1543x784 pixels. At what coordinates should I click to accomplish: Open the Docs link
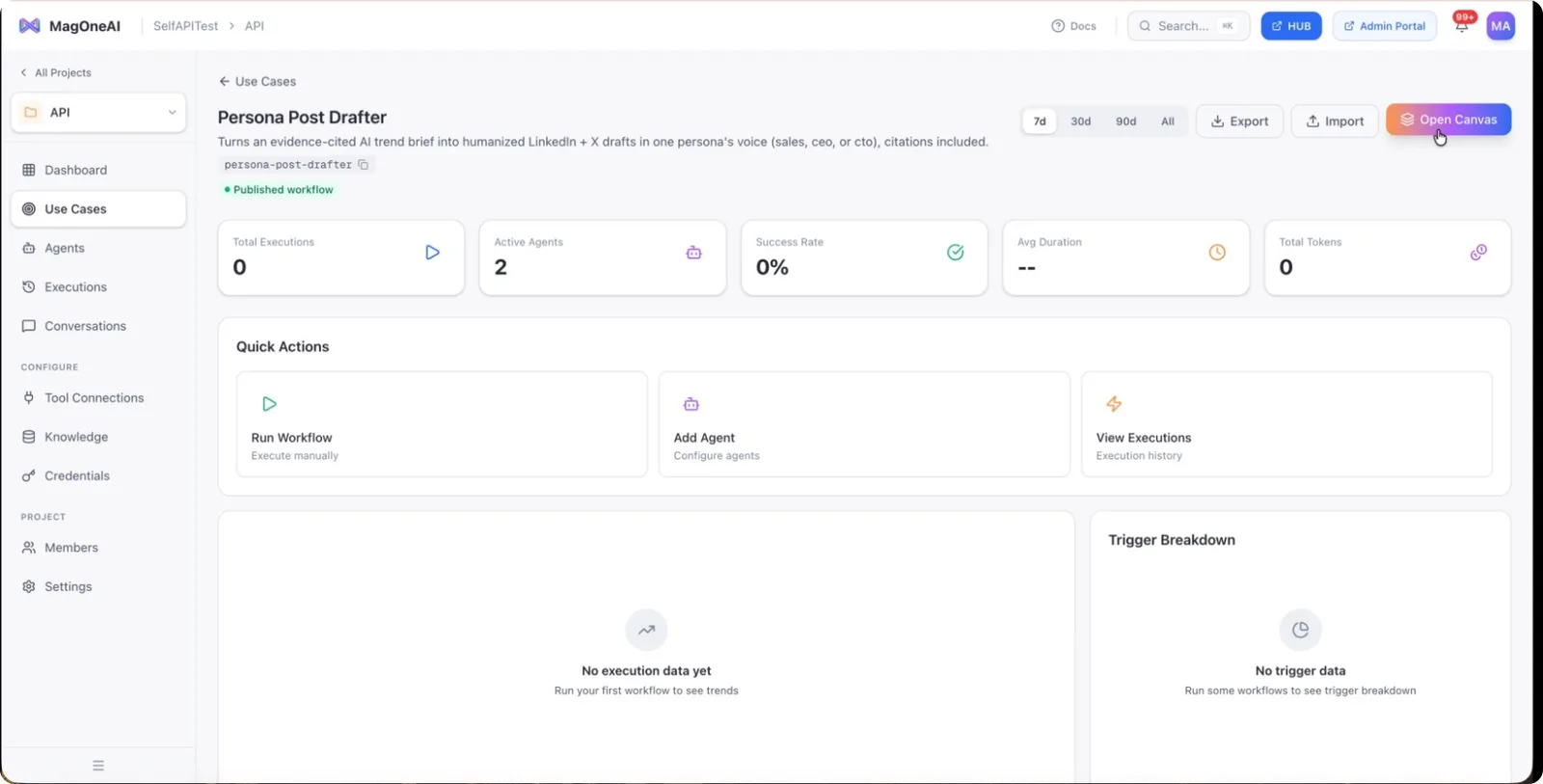(1073, 26)
